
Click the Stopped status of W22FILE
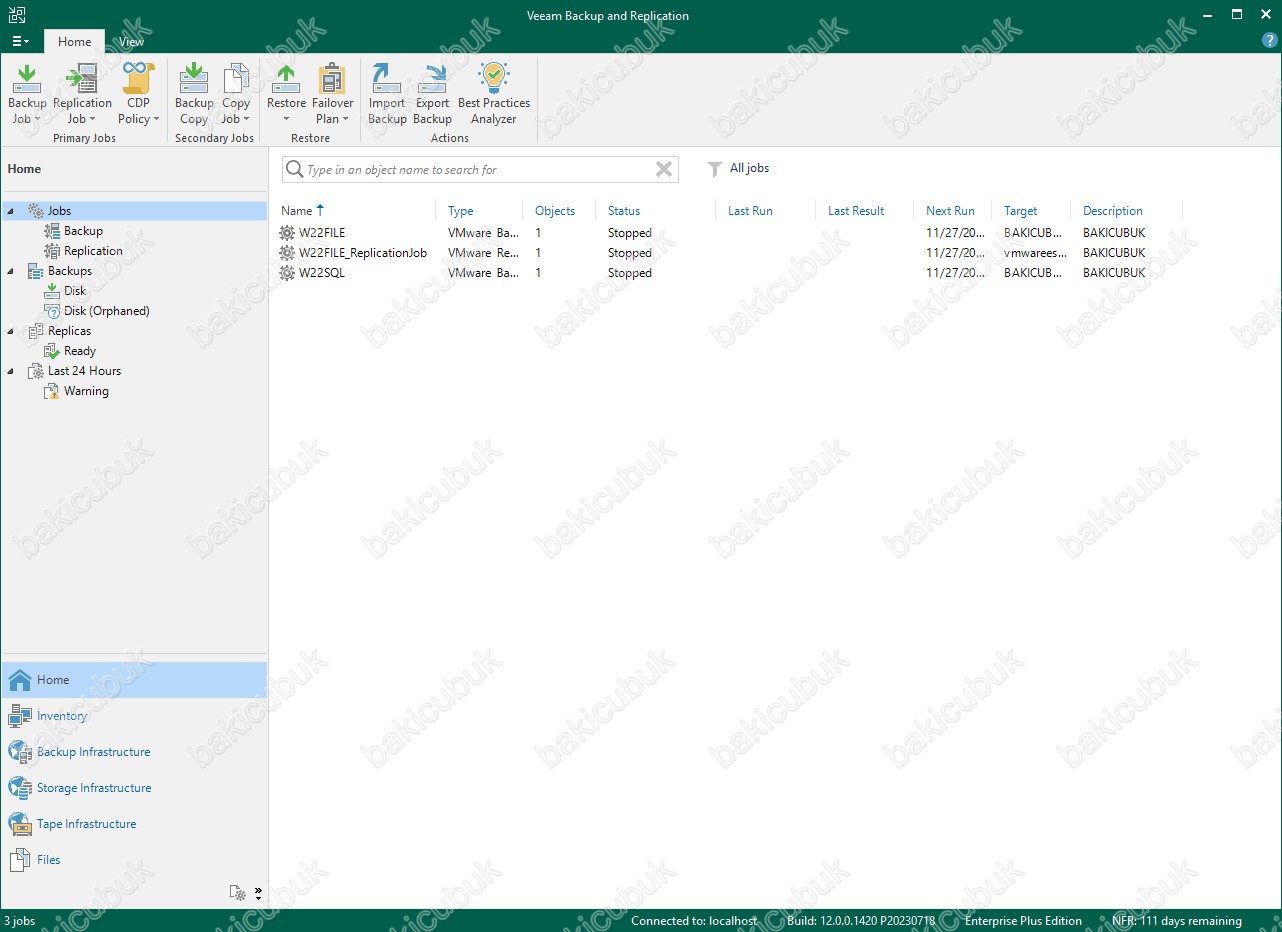(630, 233)
